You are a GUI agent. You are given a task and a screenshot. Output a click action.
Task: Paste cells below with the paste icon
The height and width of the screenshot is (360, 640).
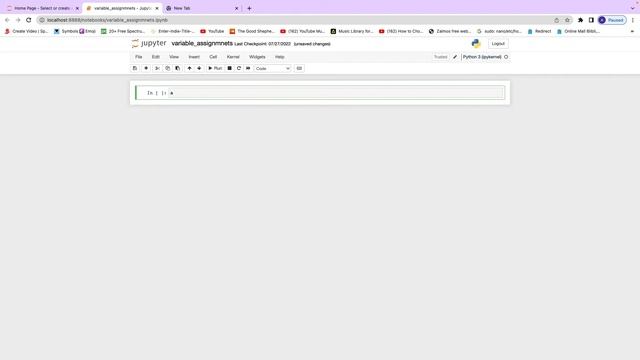178,68
